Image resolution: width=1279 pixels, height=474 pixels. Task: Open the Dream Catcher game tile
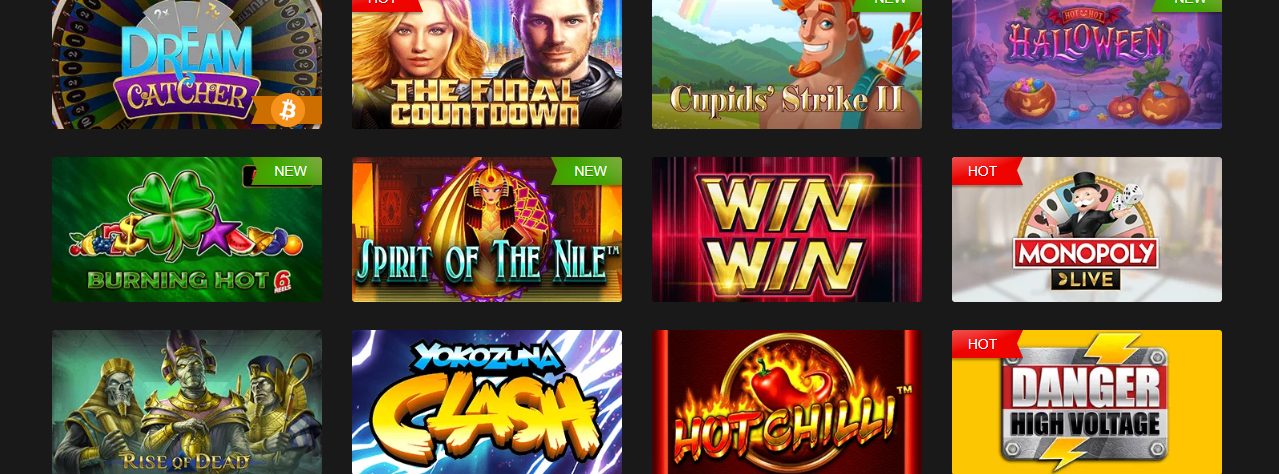187,64
